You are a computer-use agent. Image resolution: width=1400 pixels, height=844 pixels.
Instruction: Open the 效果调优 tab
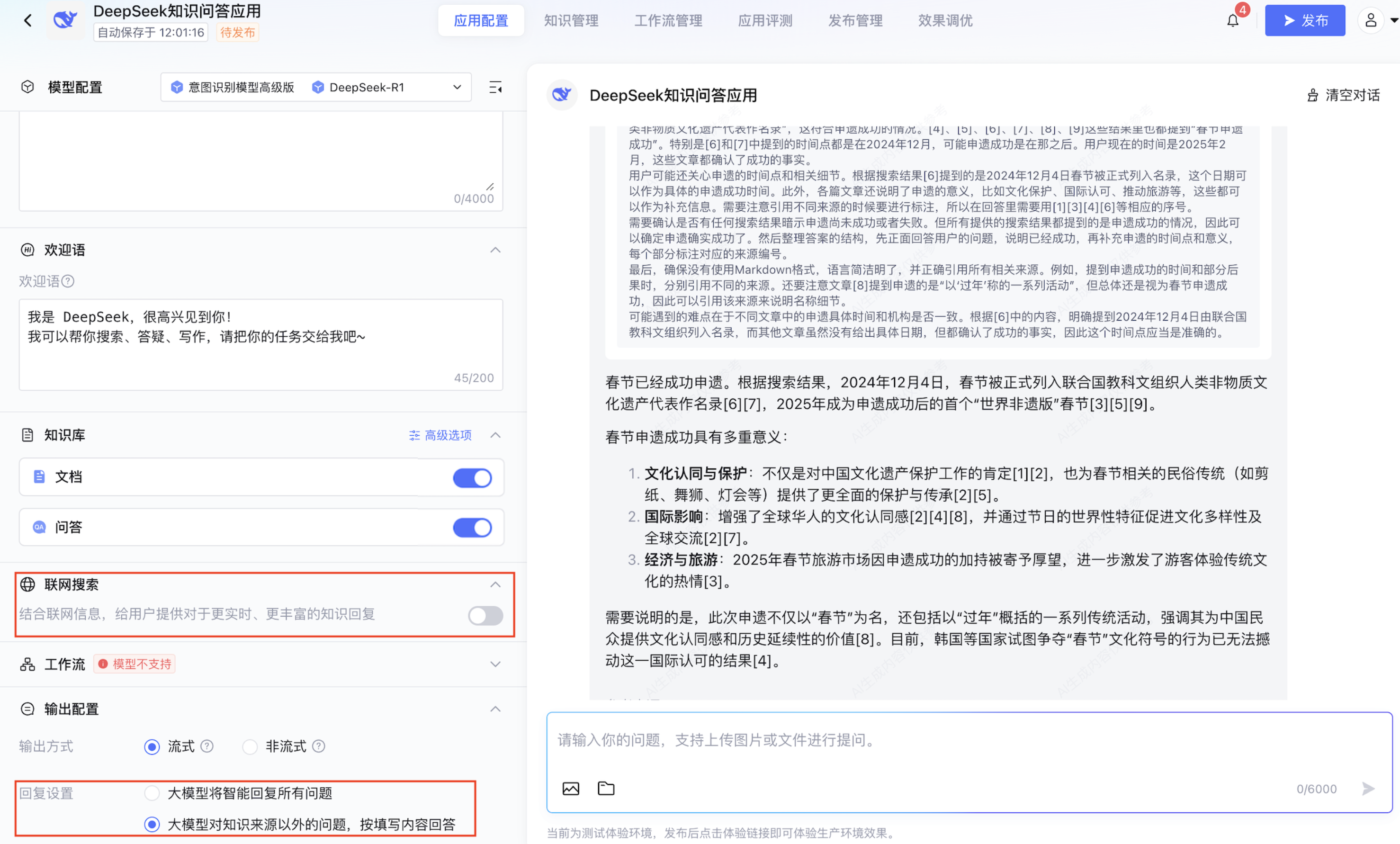(945, 21)
